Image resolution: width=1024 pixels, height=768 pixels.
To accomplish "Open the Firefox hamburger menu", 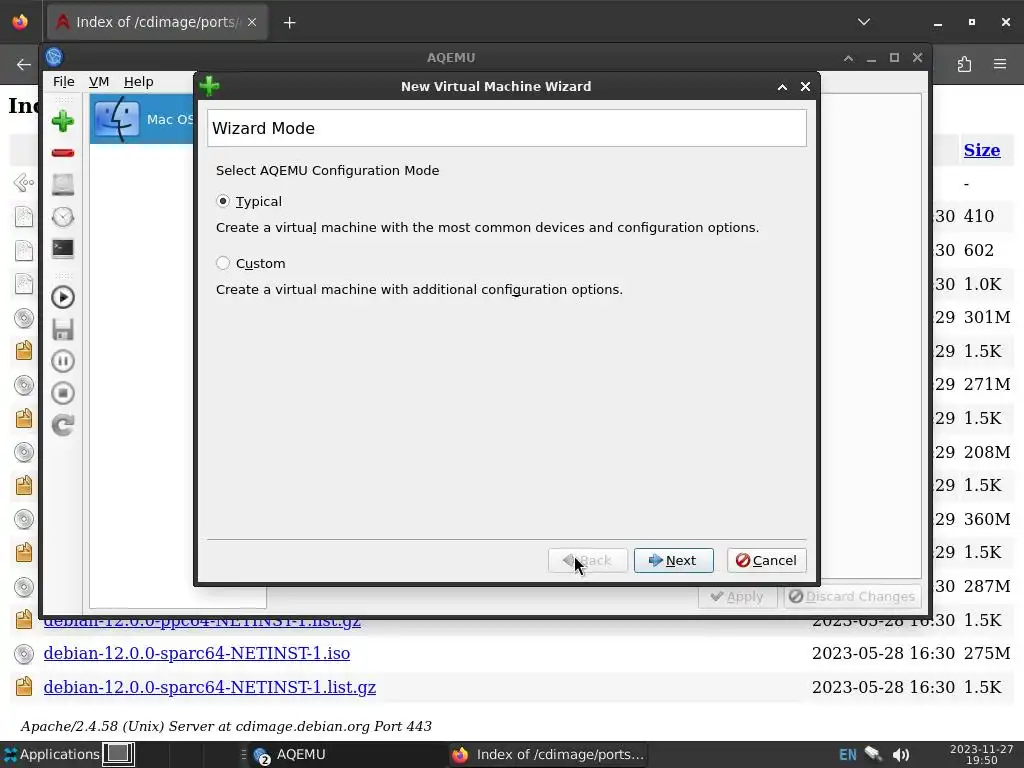I will coord(1000,64).
